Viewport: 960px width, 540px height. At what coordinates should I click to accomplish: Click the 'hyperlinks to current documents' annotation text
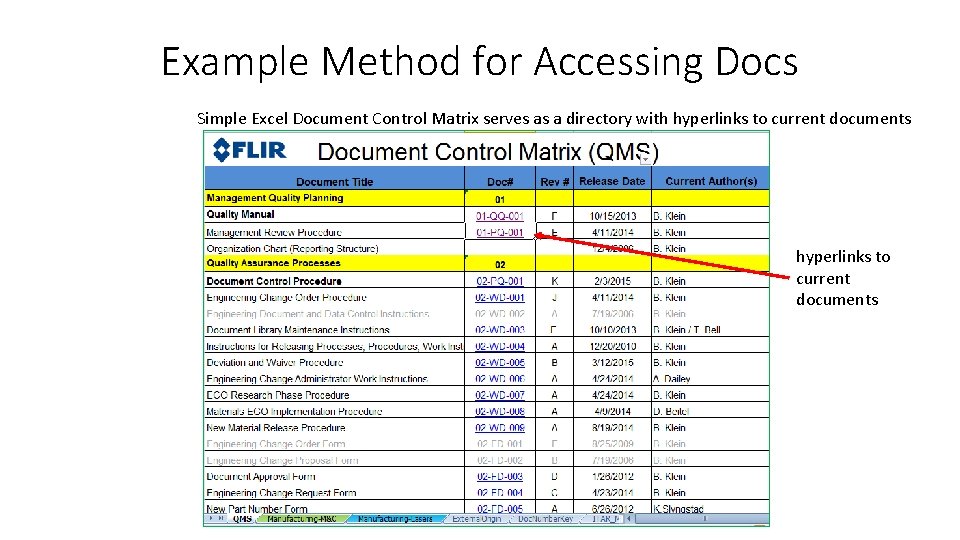(x=843, y=278)
